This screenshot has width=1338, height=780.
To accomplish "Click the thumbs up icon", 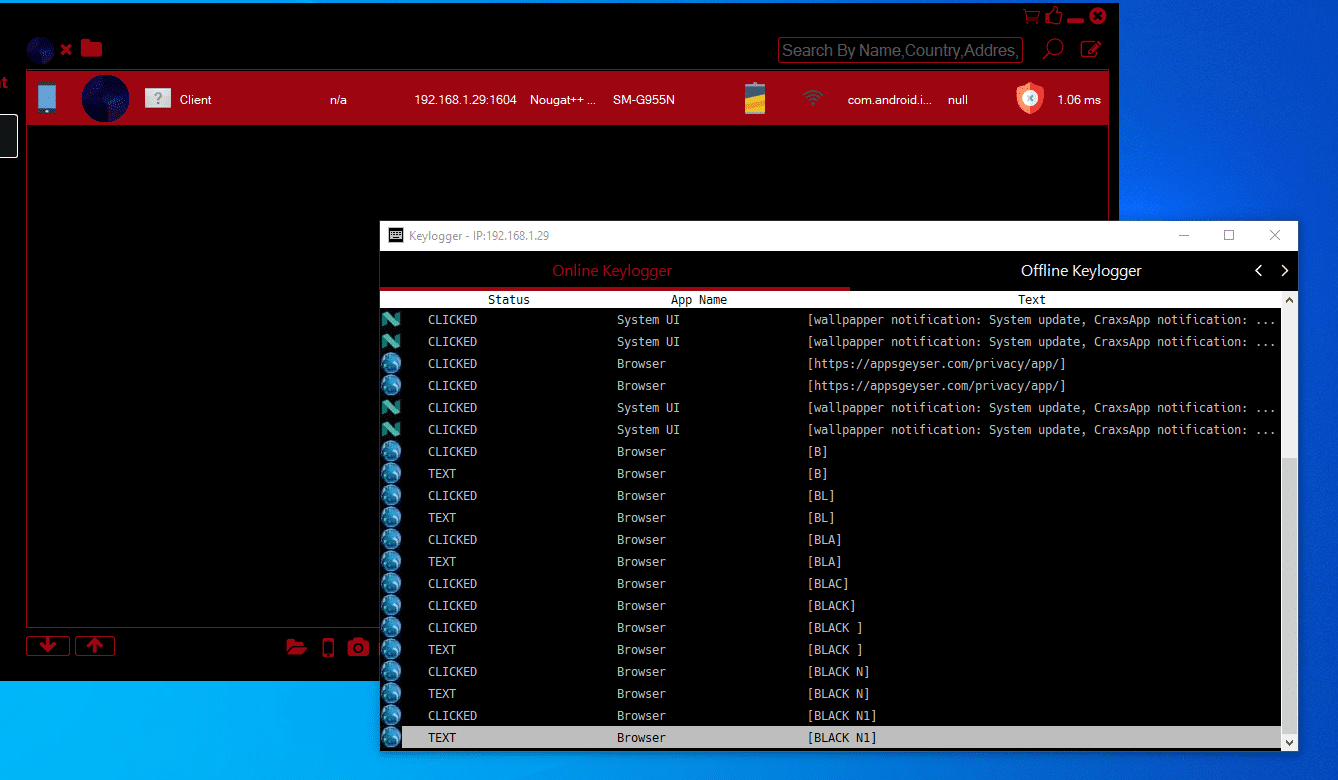I will point(1053,16).
